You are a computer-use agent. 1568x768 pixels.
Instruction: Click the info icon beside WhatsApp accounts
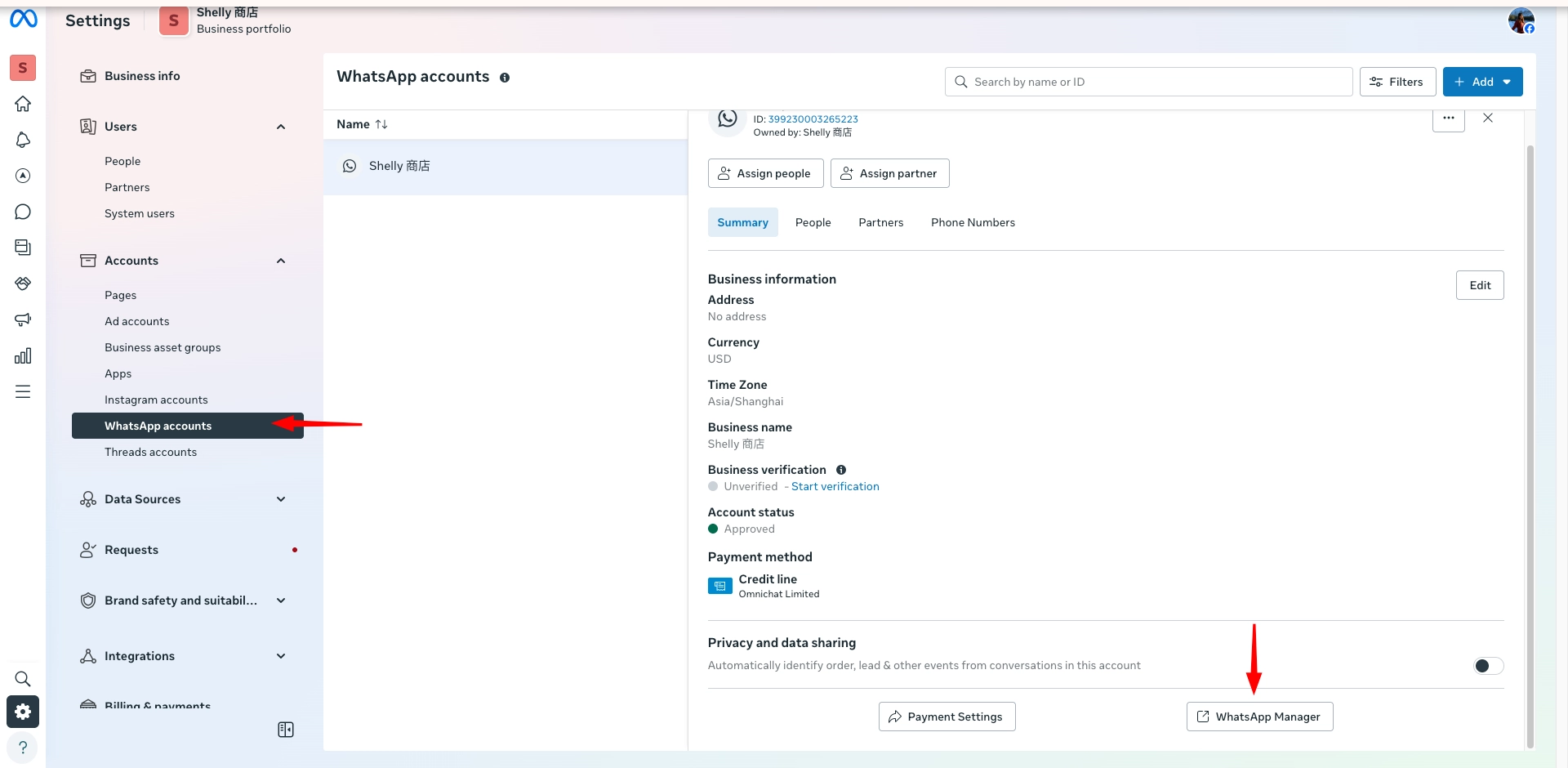[505, 78]
